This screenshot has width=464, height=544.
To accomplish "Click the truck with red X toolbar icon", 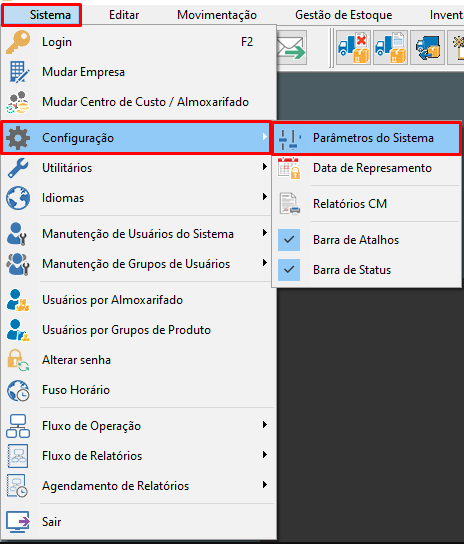I will (x=354, y=48).
